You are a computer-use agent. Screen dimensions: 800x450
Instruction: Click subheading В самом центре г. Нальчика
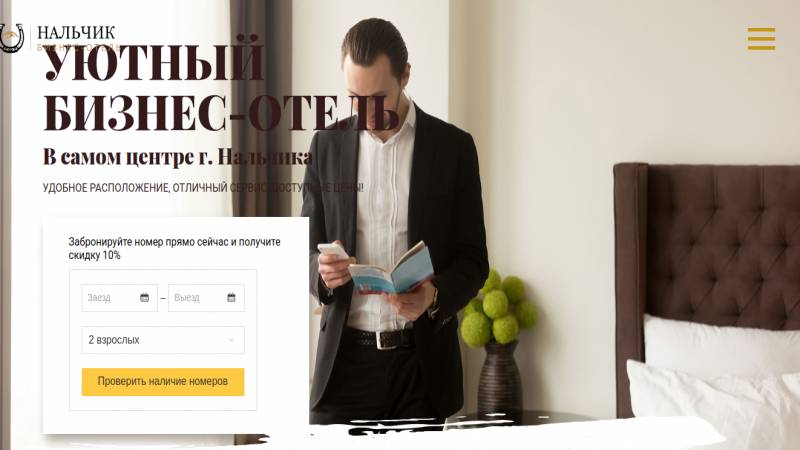click(x=178, y=157)
